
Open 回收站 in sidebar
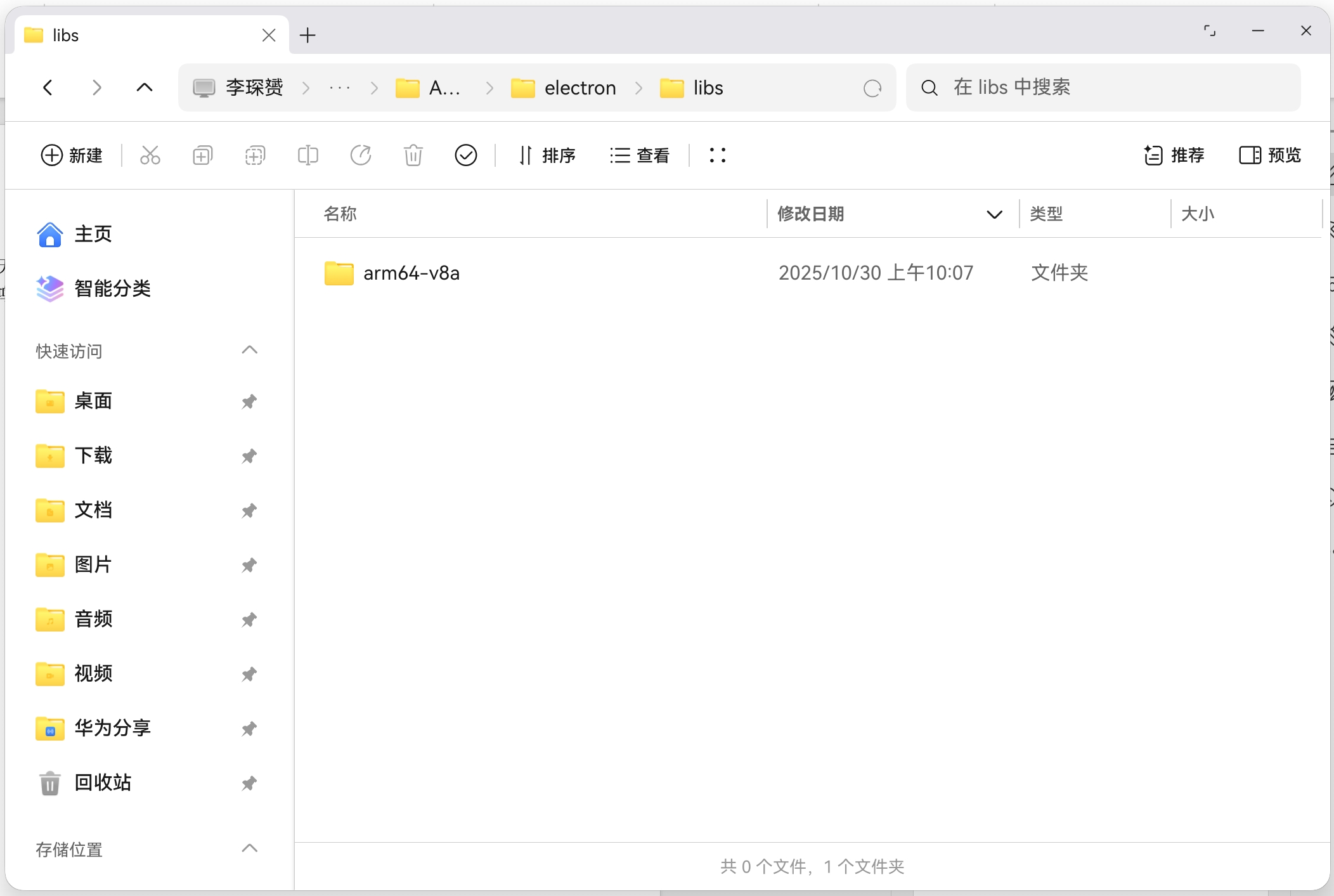(x=84, y=783)
